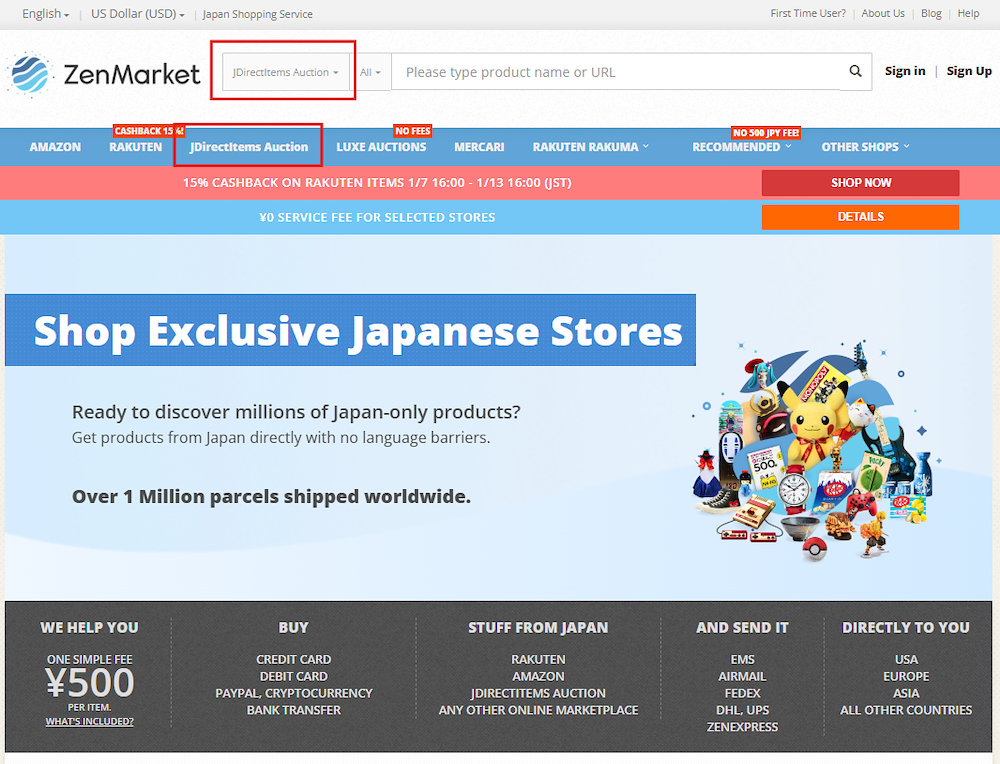Click DHL, UPS shipping text
The height and width of the screenshot is (764, 1000).
tap(742, 710)
